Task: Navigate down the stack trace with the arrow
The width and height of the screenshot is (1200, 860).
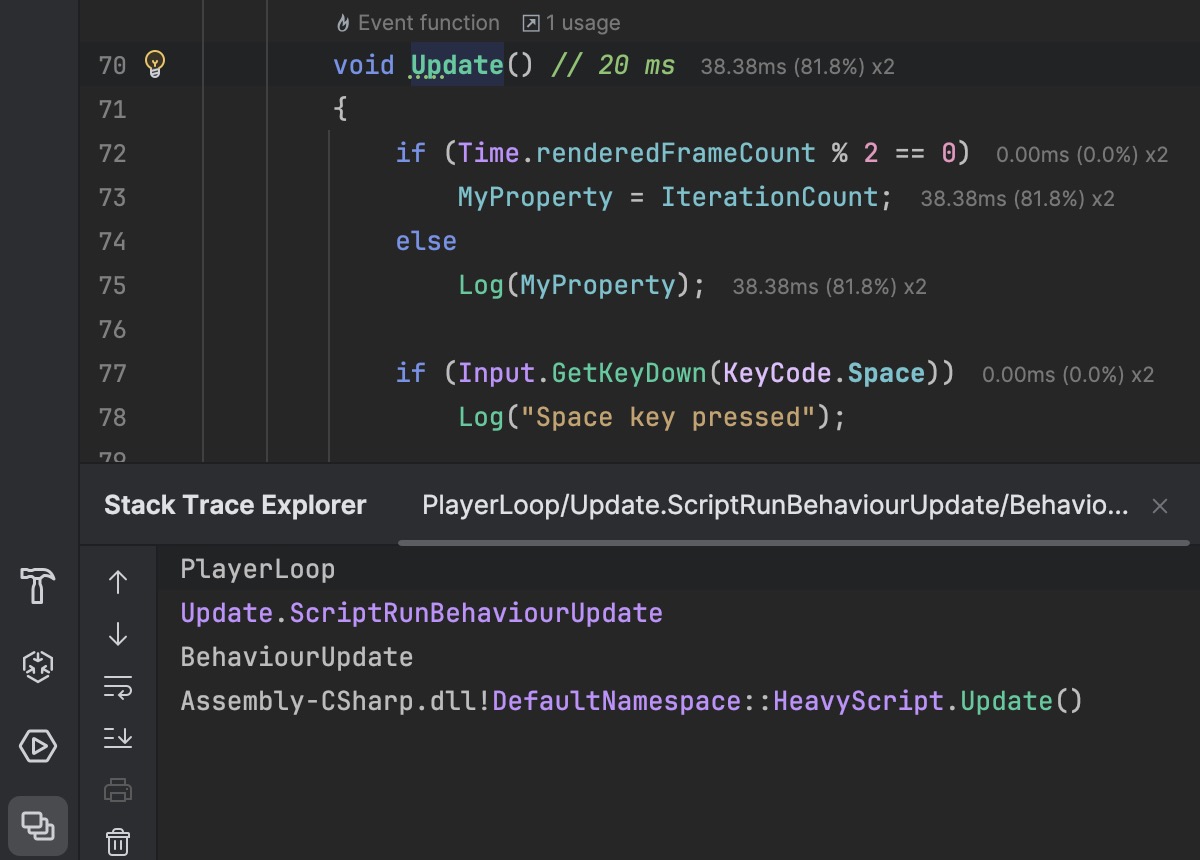Action: pyautogui.click(x=118, y=634)
